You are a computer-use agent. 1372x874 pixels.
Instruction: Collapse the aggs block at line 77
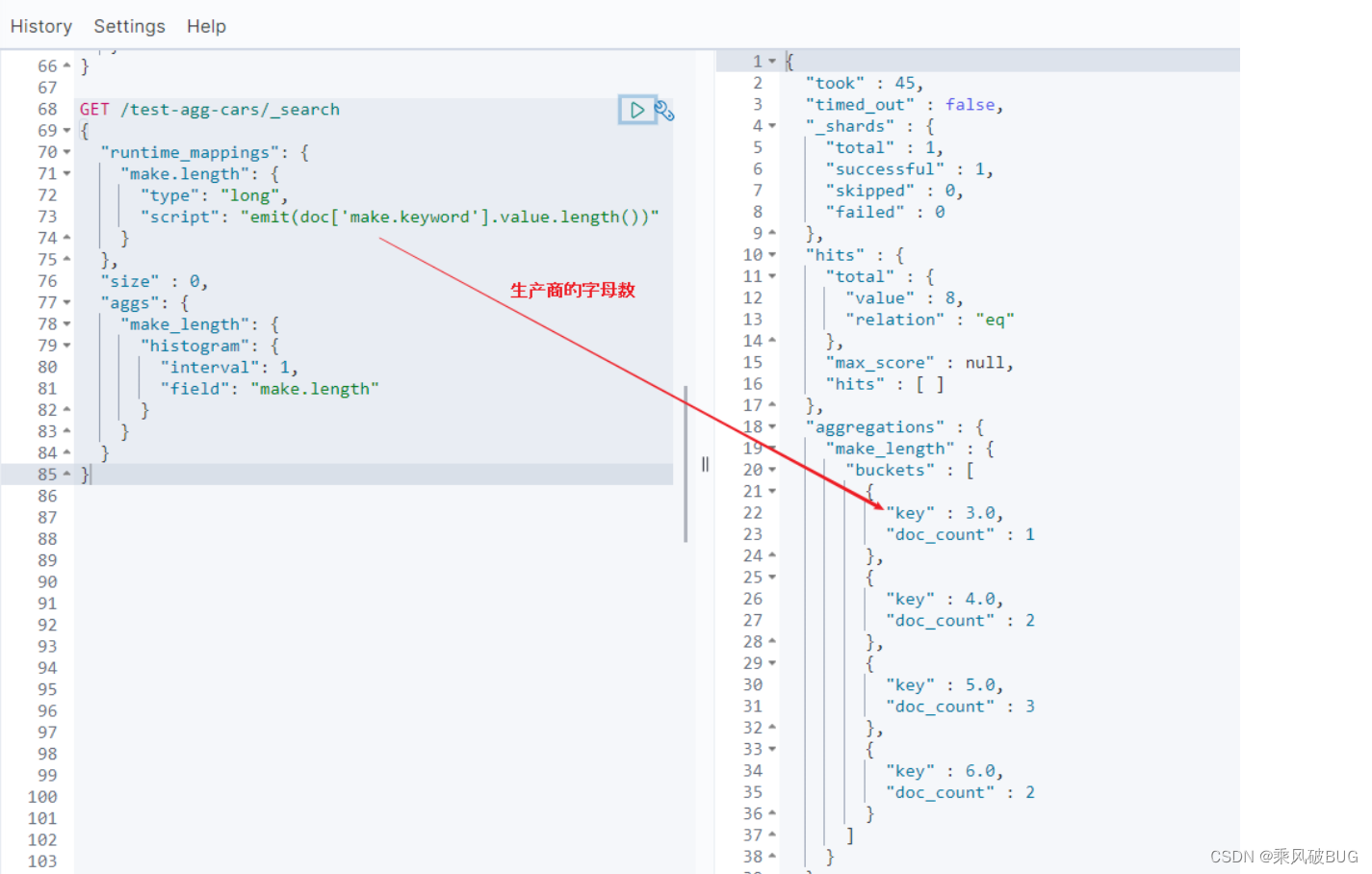(x=66, y=302)
